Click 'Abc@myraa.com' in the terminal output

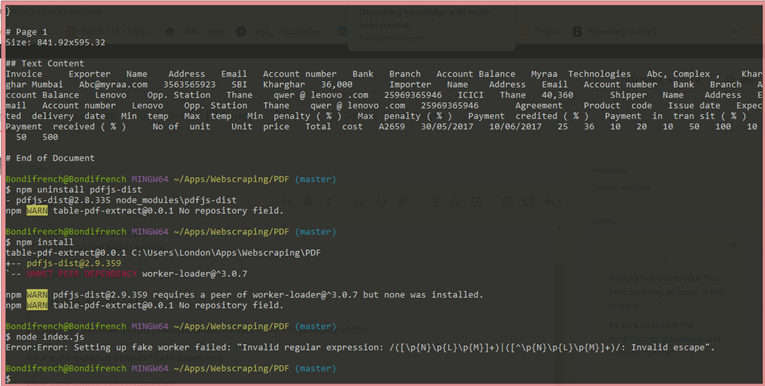pos(113,84)
